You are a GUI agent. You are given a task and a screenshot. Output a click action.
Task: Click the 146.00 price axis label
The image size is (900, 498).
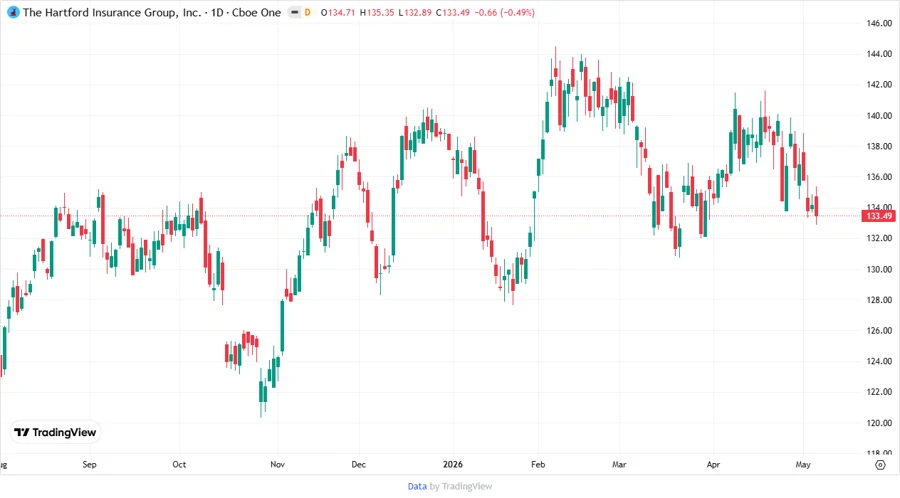879,23
